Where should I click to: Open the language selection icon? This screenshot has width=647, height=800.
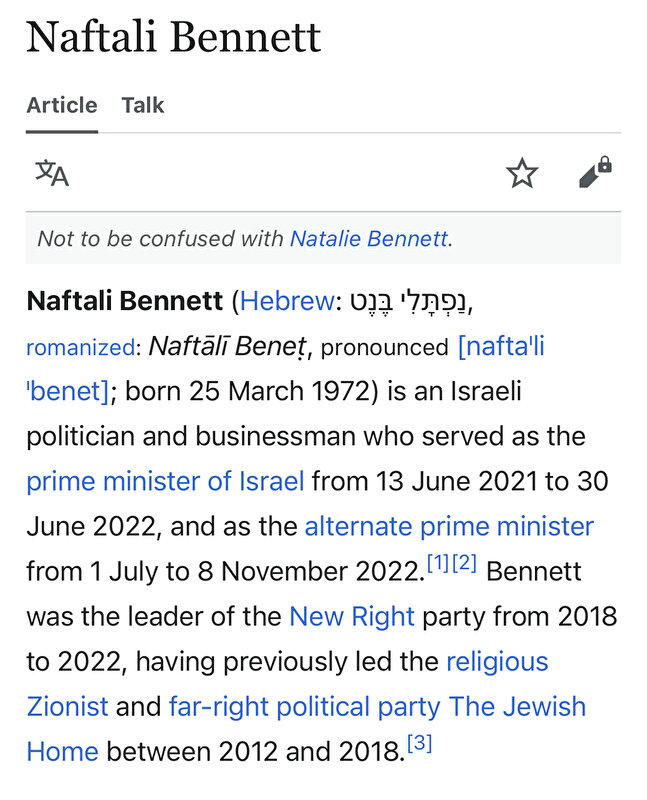pyautogui.click(x=52, y=173)
